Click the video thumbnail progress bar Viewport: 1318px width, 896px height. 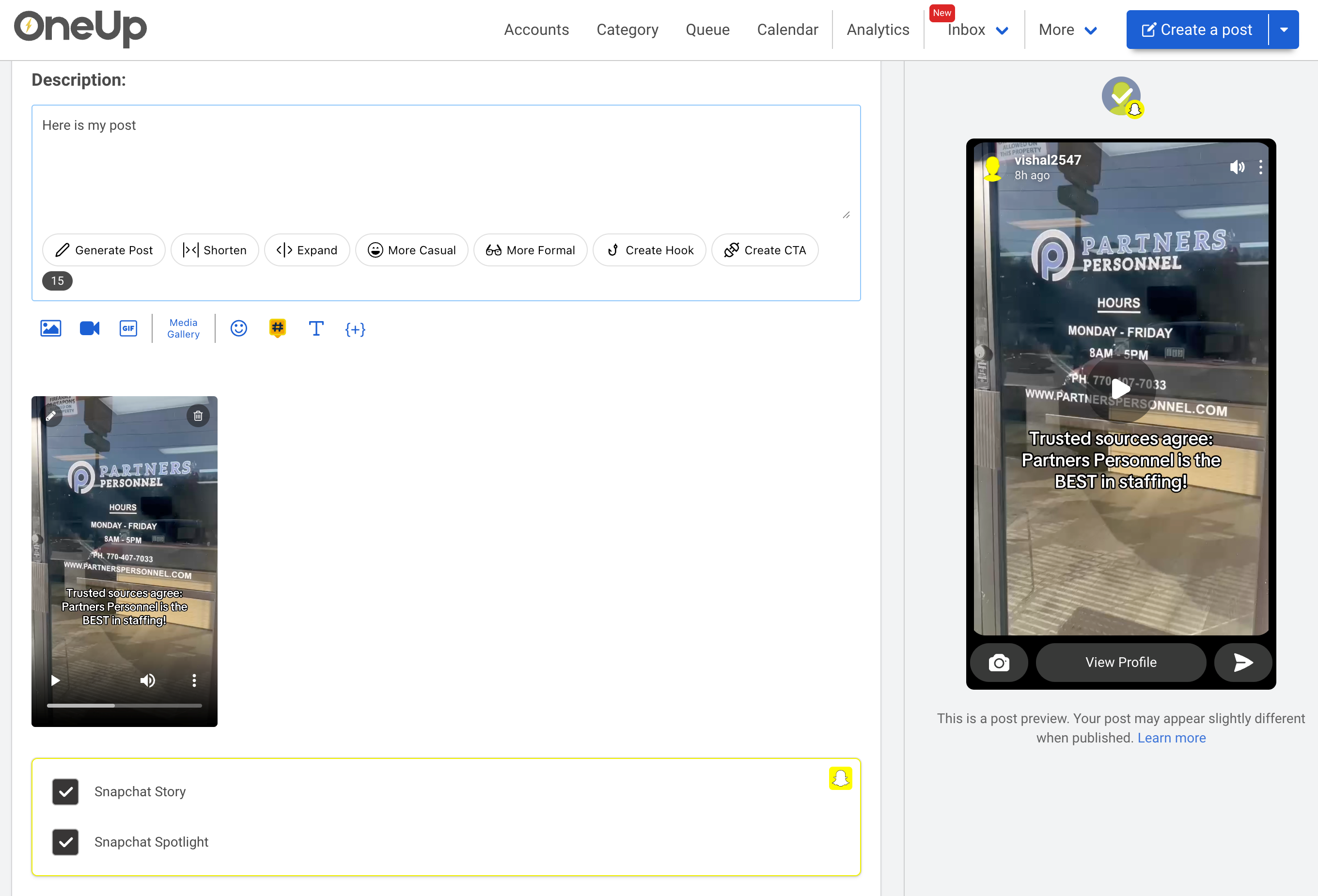click(124, 706)
